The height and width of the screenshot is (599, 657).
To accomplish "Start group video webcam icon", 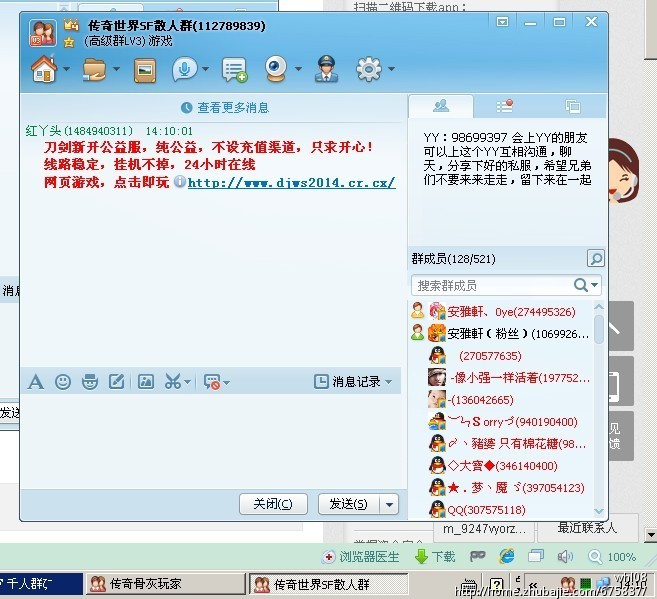I will pyautogui.click(x=276, y=69).
